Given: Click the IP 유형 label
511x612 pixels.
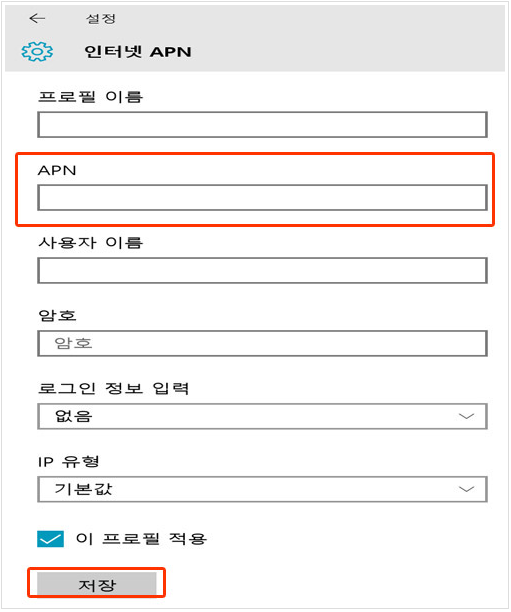Looking at the screenshot, I should [69, 461].
